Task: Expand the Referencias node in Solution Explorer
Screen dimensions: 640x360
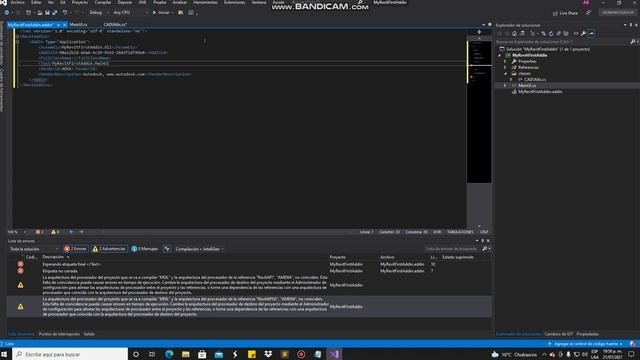Action: coord(505,67)
